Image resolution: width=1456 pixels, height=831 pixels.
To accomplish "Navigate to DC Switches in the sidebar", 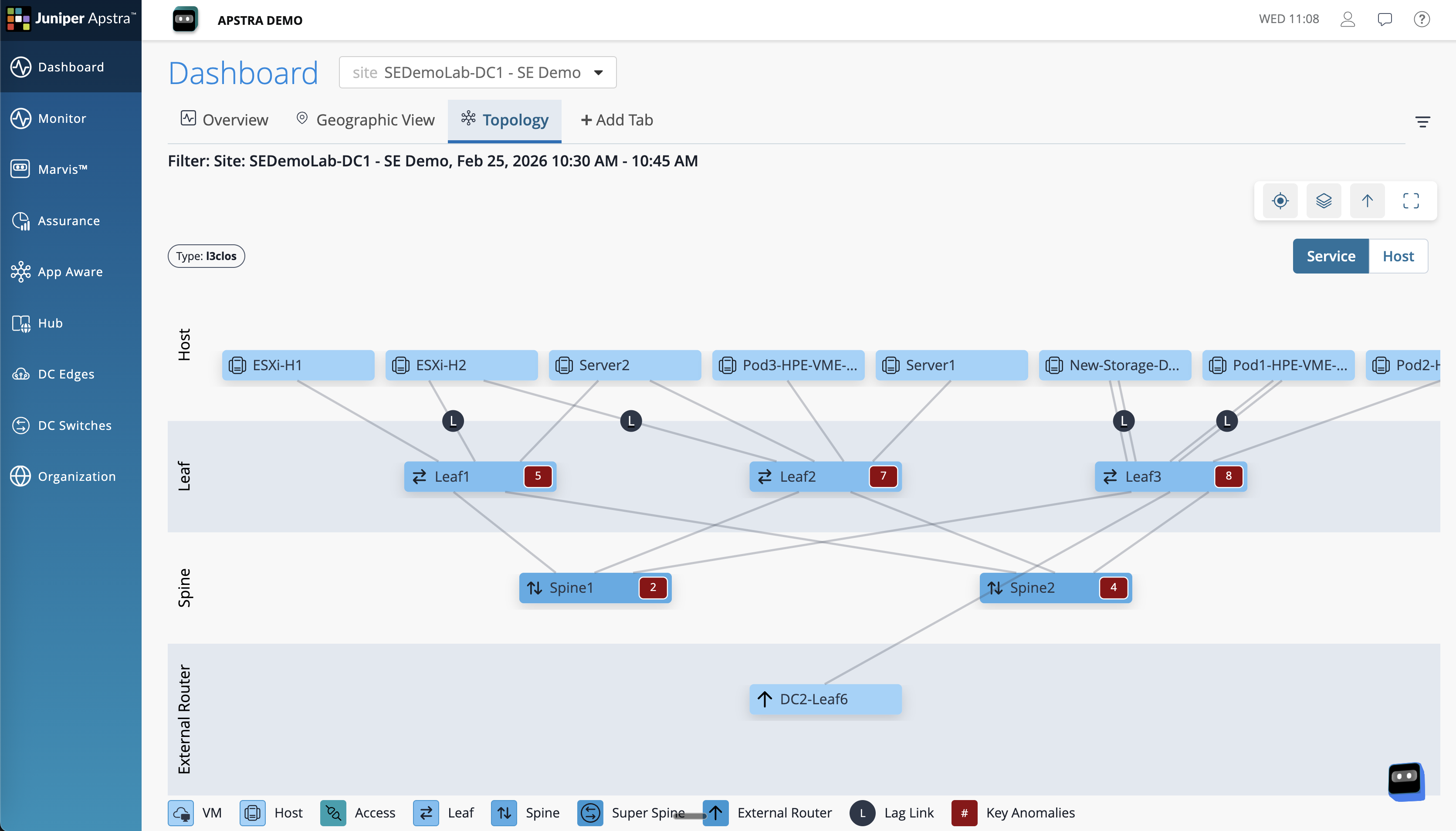I will [74, 425].
